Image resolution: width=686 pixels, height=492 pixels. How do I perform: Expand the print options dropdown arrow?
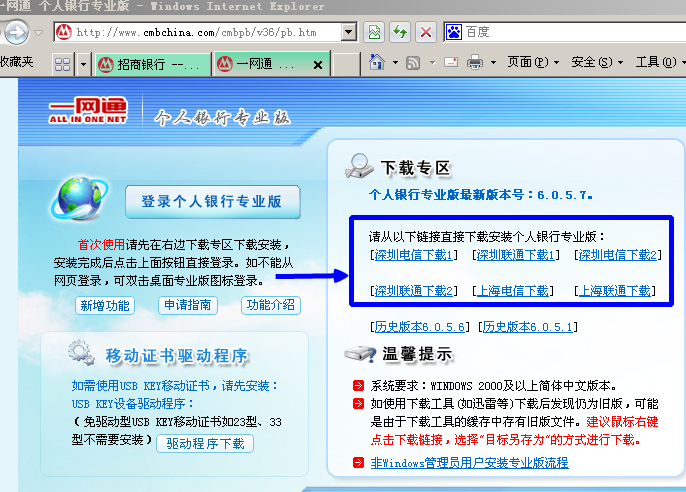pos(494,63)
